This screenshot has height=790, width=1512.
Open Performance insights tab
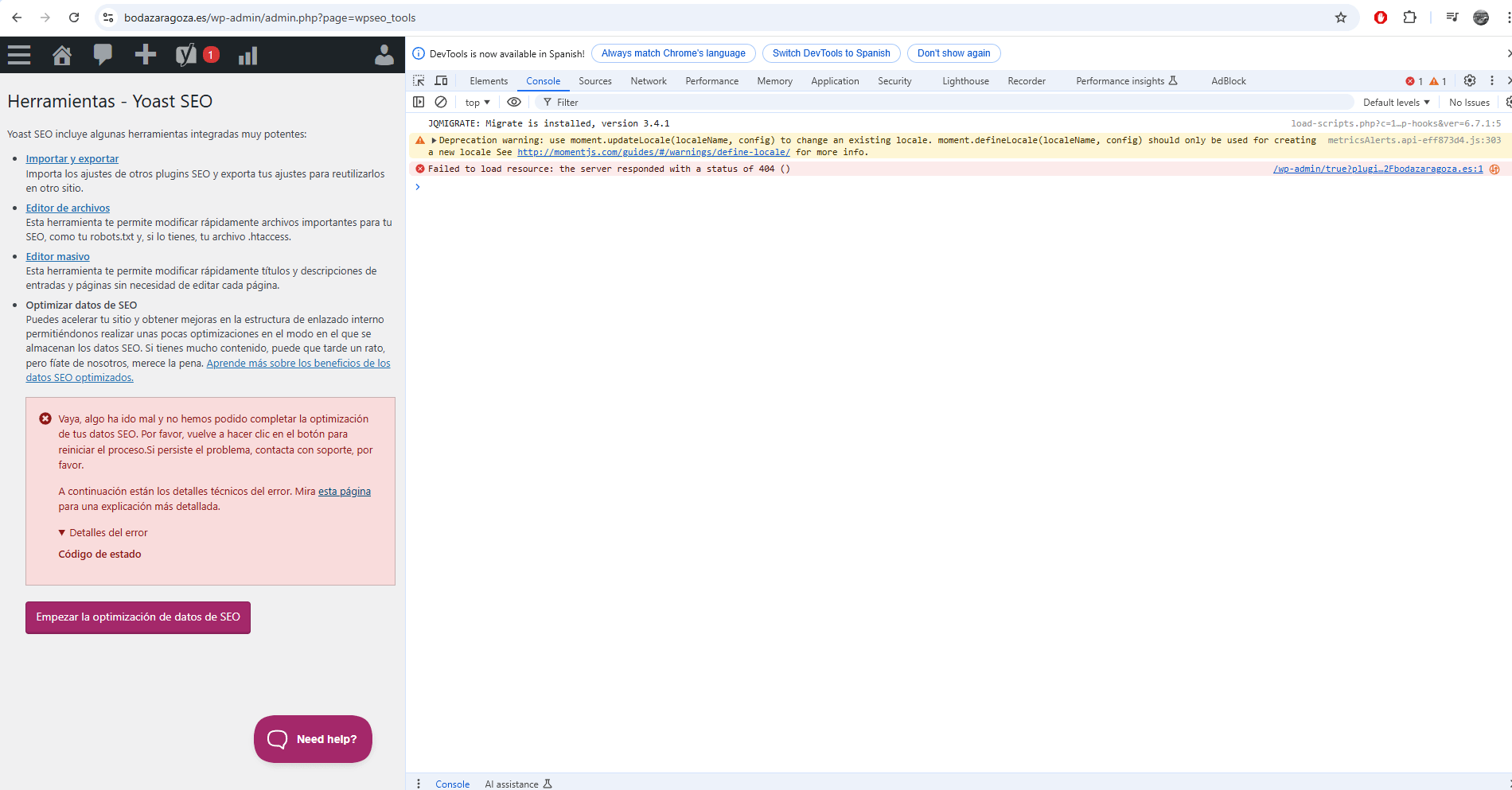click(x=1127, y=81)
